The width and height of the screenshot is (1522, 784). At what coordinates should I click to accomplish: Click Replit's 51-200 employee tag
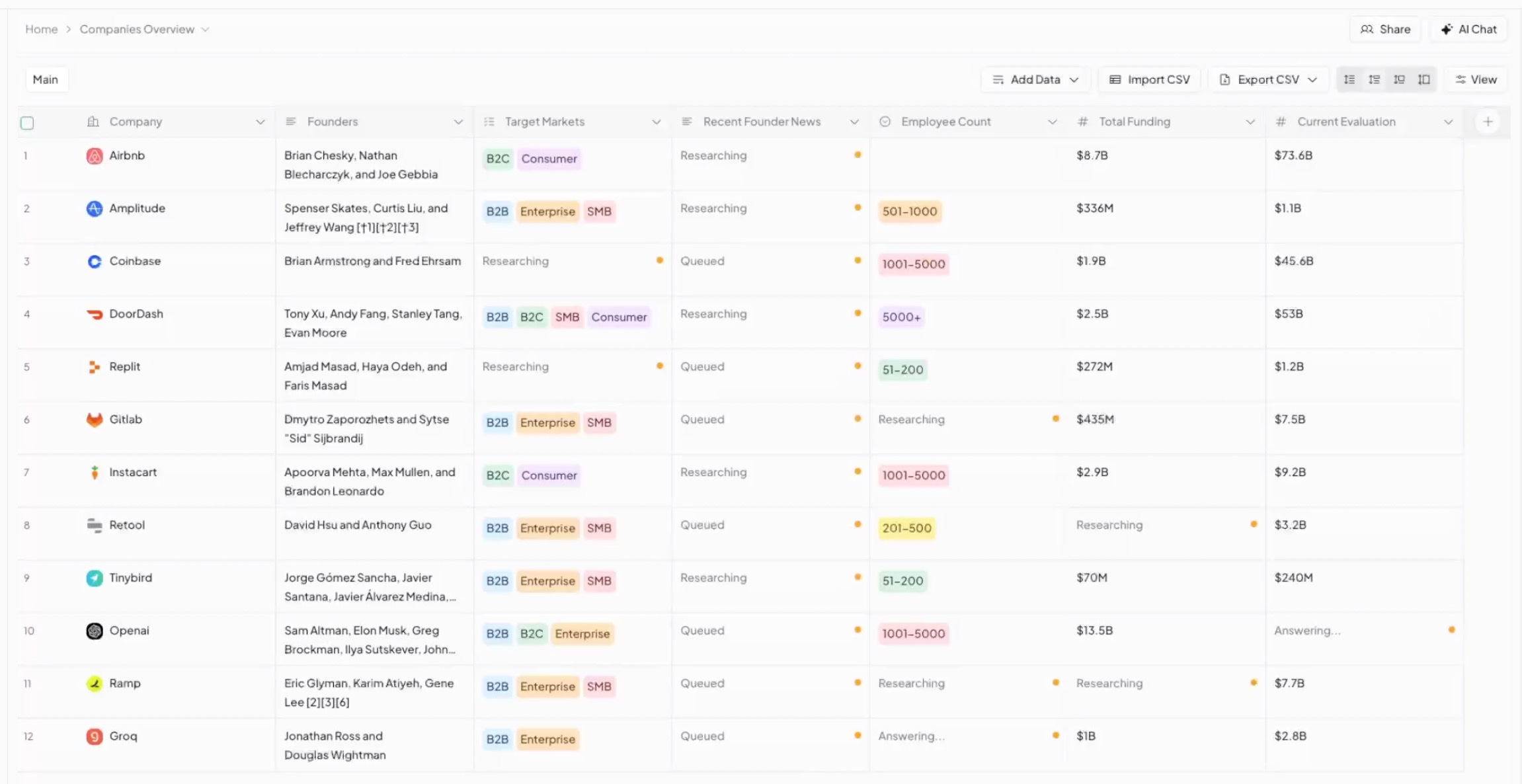[902, 370]
